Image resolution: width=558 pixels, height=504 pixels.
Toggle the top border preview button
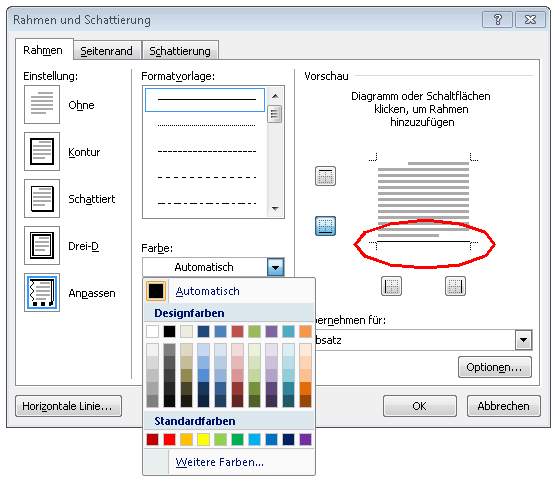[325, 176]
